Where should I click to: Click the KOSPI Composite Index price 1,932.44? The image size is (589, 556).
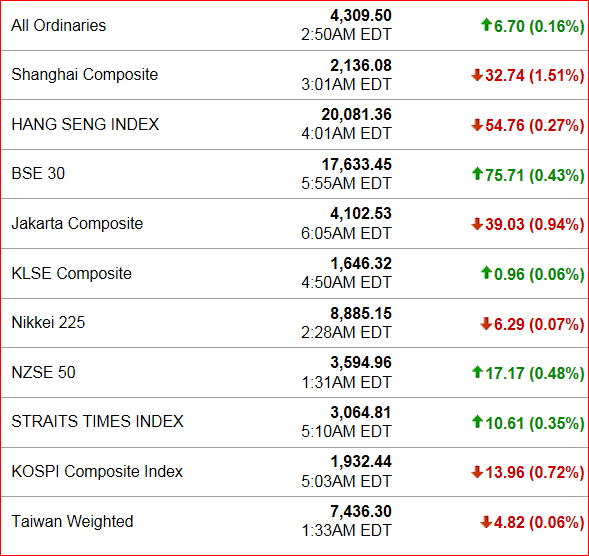point(361,462)
